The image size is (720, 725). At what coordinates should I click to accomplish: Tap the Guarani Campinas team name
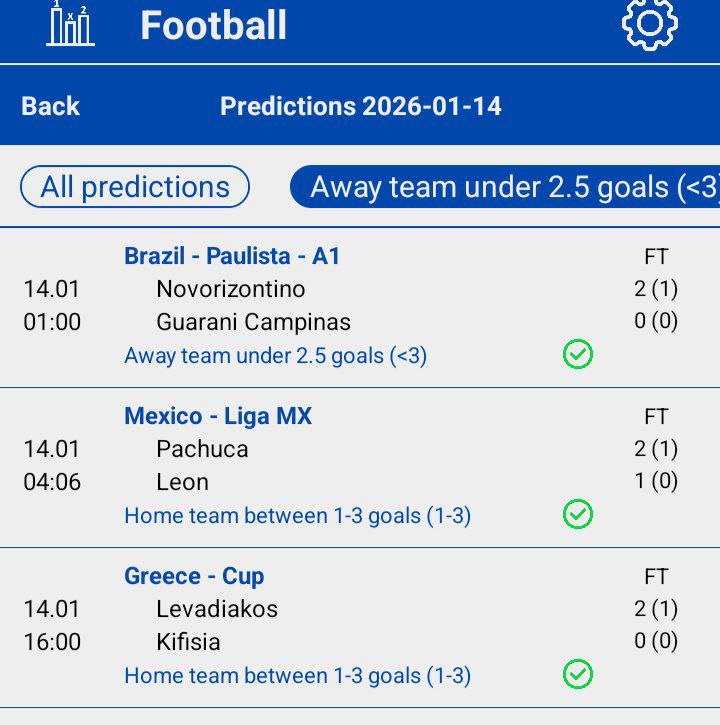coord(254,322)
